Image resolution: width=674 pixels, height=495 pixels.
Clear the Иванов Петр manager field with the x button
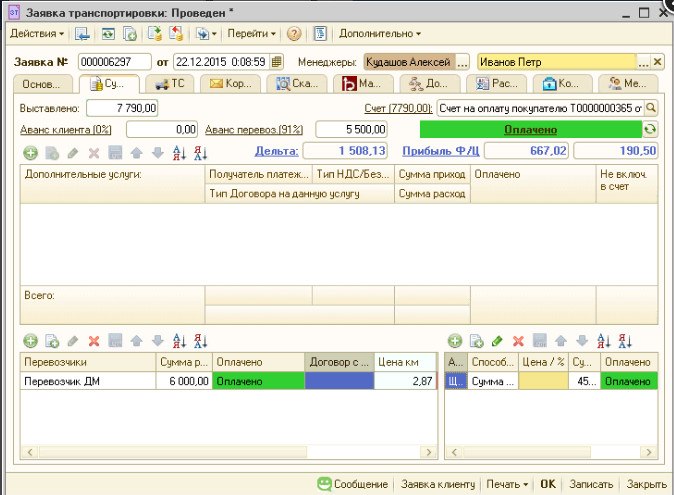coord(657,62)
